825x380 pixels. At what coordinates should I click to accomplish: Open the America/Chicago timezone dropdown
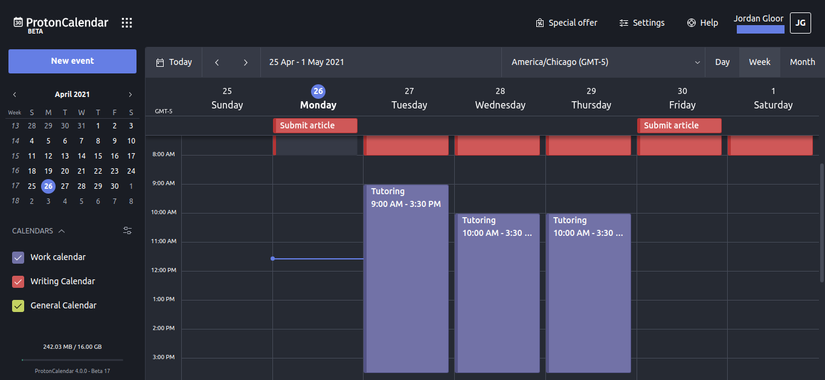coord(604,62)
